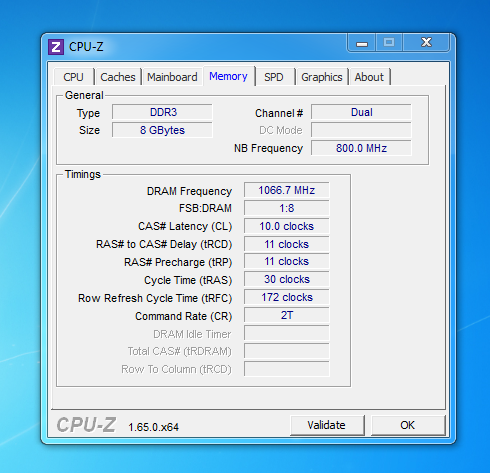The width and height of the screenshot is (490, 473).
Task: Click the Type label in General
Action: (x=88, y=113)
